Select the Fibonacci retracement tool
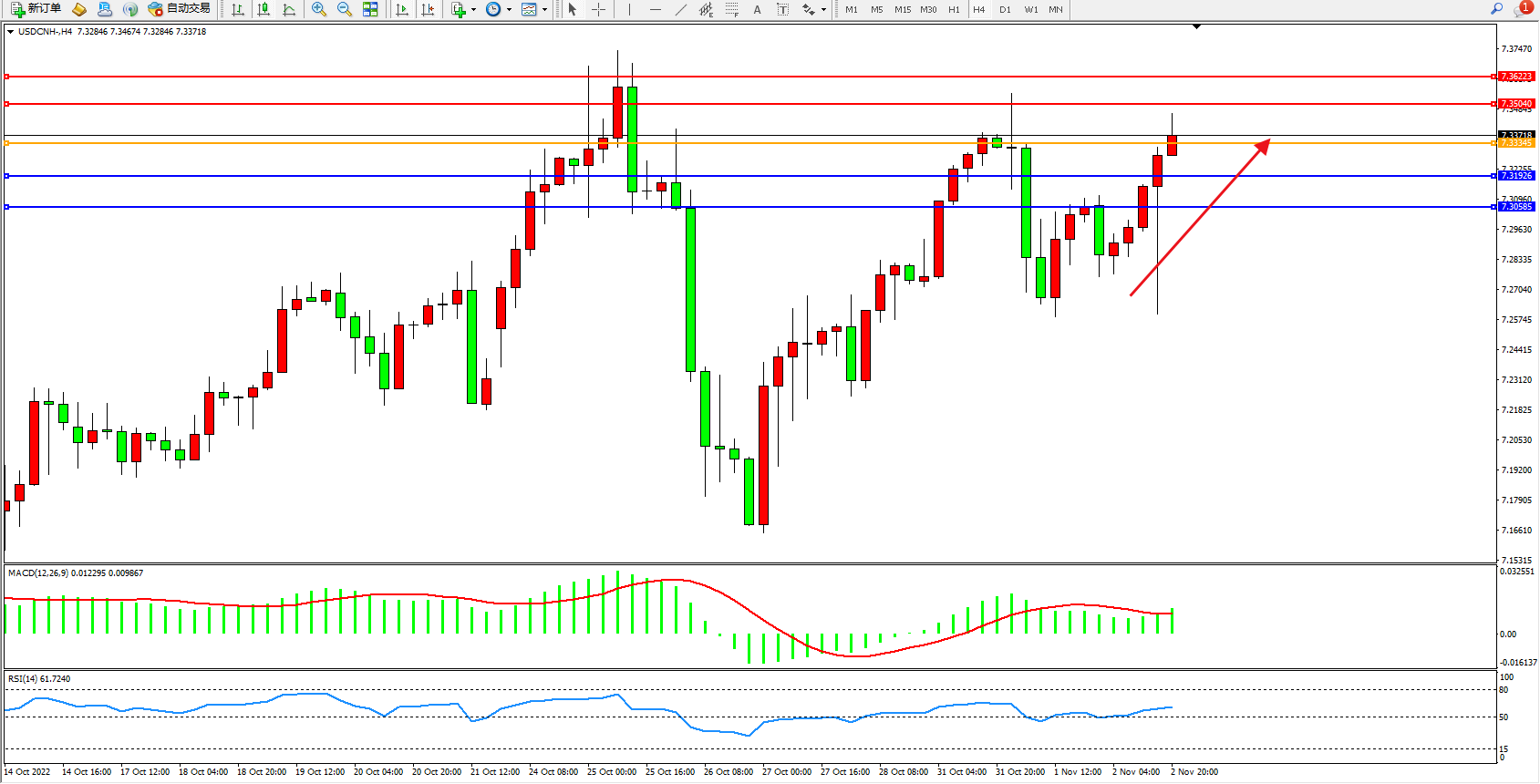1540x784 pixels. point(732,9)
